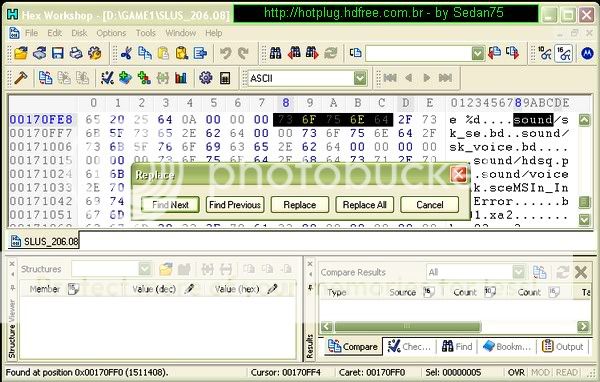Open Find with the binoculars icon
600x382 pixels.
(275, 53)
